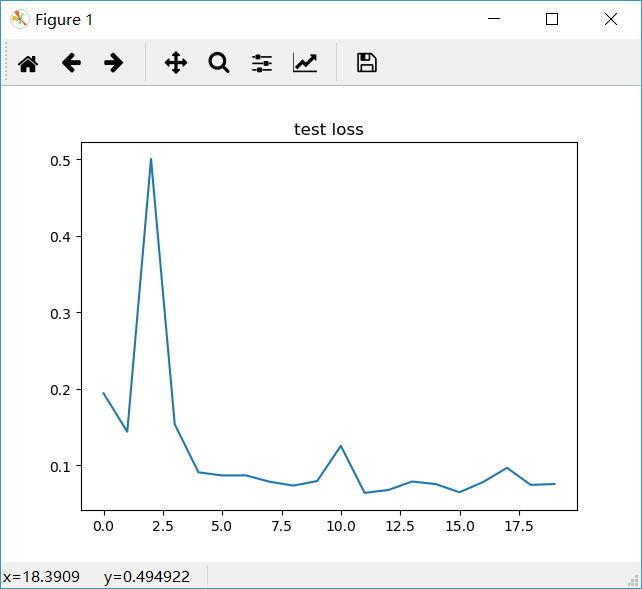
Task: Click the y-axis tick label 0.2
Action: [60, 390]
